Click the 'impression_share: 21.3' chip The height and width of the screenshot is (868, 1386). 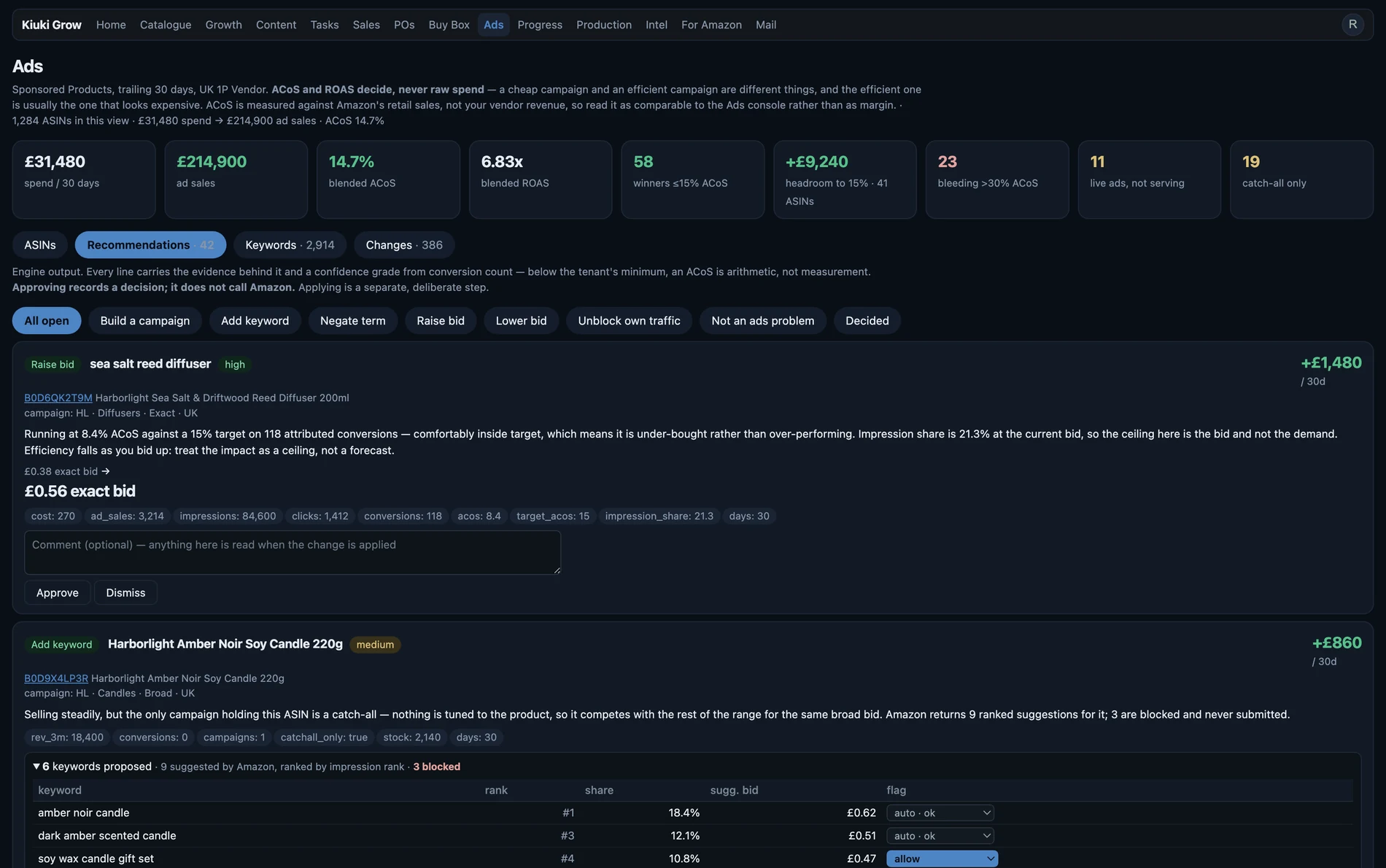pyautogui.click(x=659, y=516)
